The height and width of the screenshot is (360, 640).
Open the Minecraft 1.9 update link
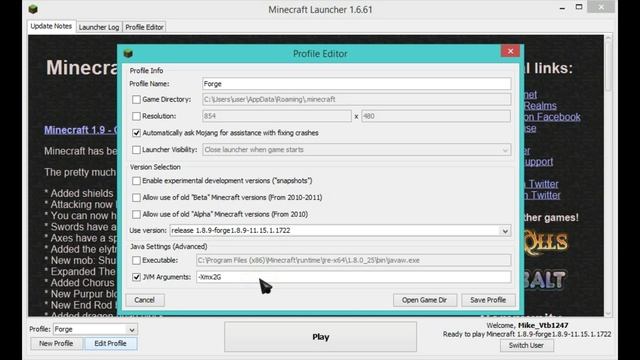(x=81, y=130)
